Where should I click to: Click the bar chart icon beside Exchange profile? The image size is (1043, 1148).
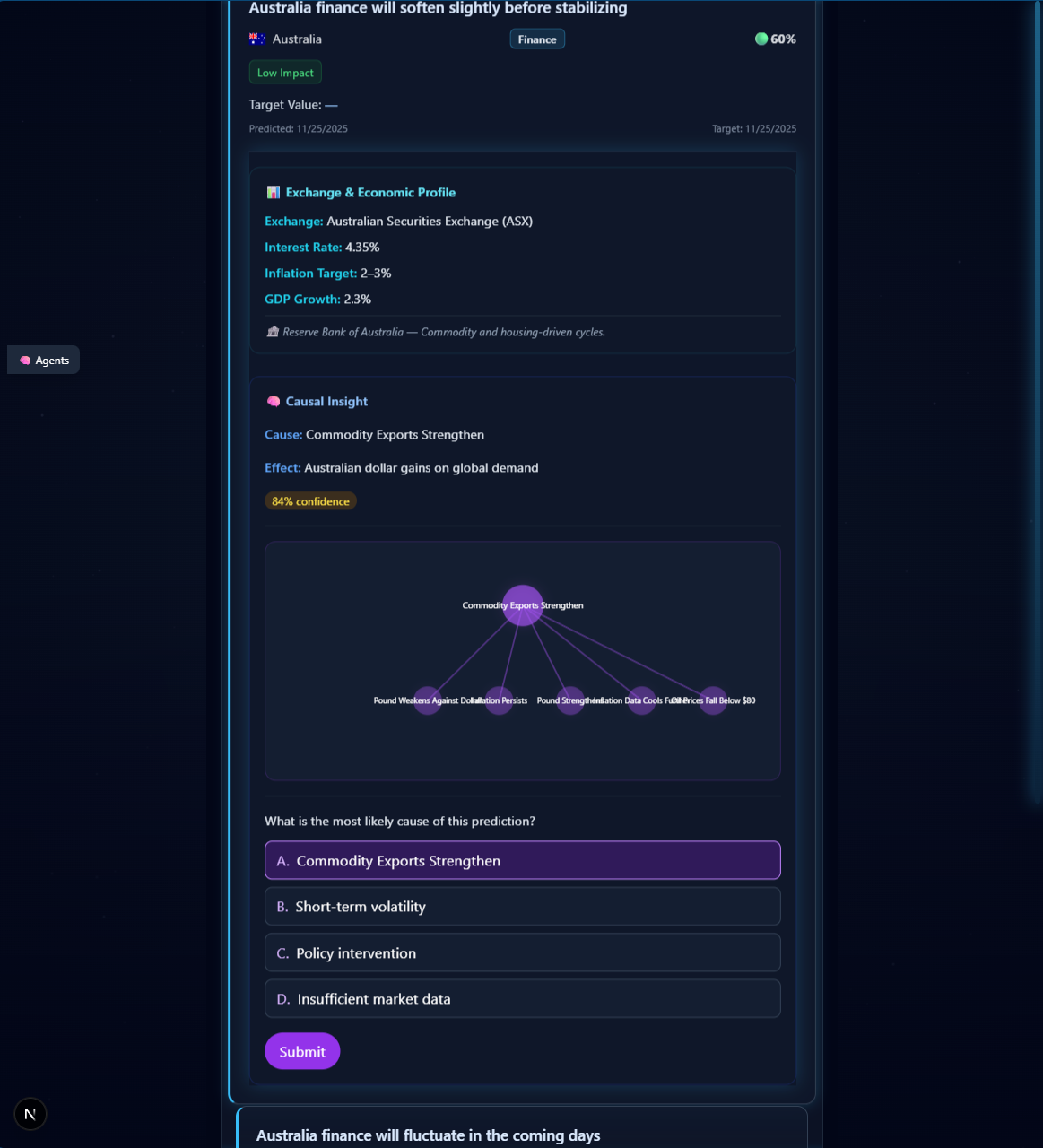(274, 193)
